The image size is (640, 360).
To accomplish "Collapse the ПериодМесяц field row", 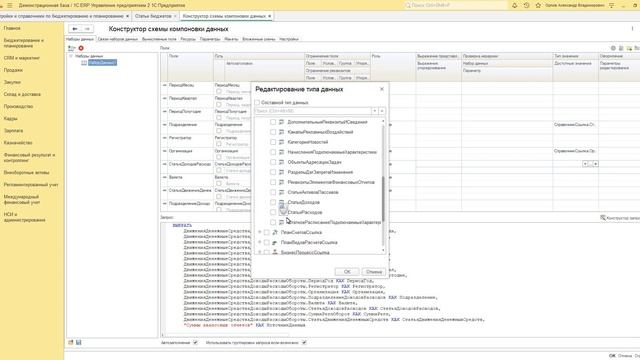I will (x=164, y=85).
